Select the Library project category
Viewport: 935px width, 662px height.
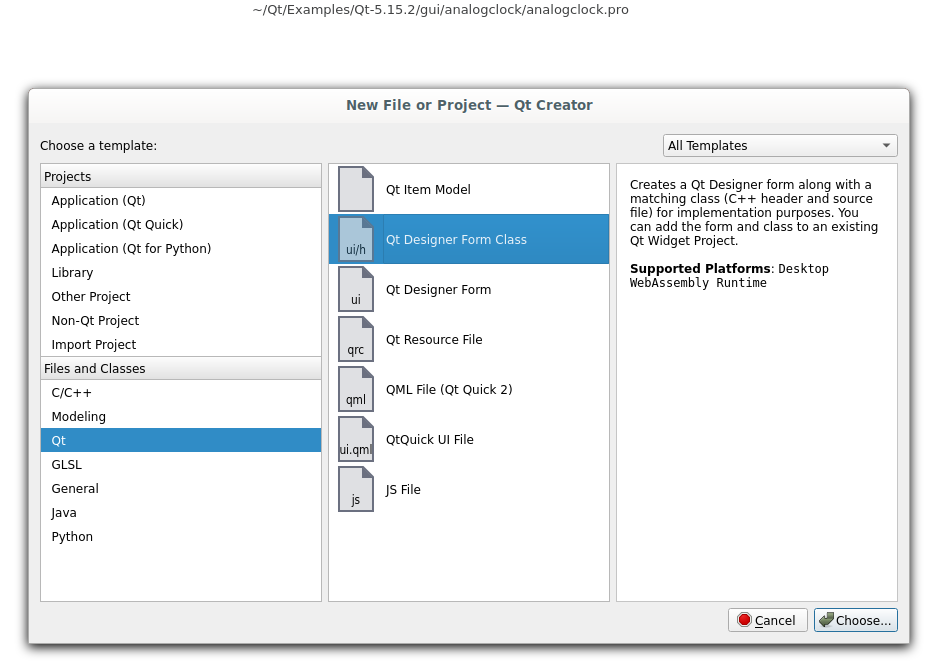click(x=181, y=273)
